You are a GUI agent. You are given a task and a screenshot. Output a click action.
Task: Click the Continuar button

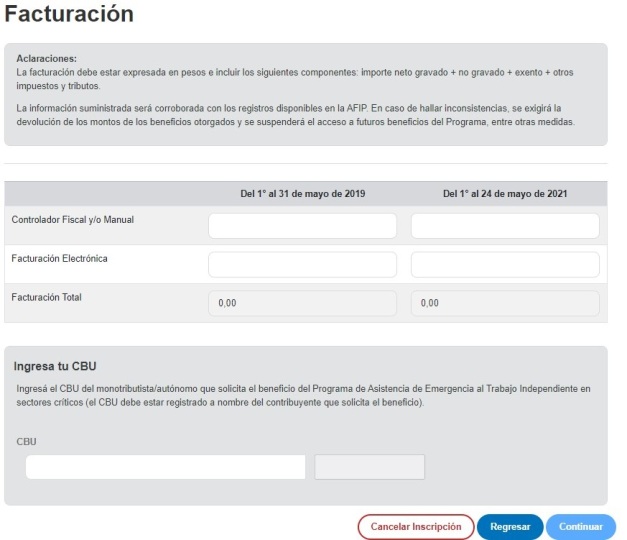[581, 526]
